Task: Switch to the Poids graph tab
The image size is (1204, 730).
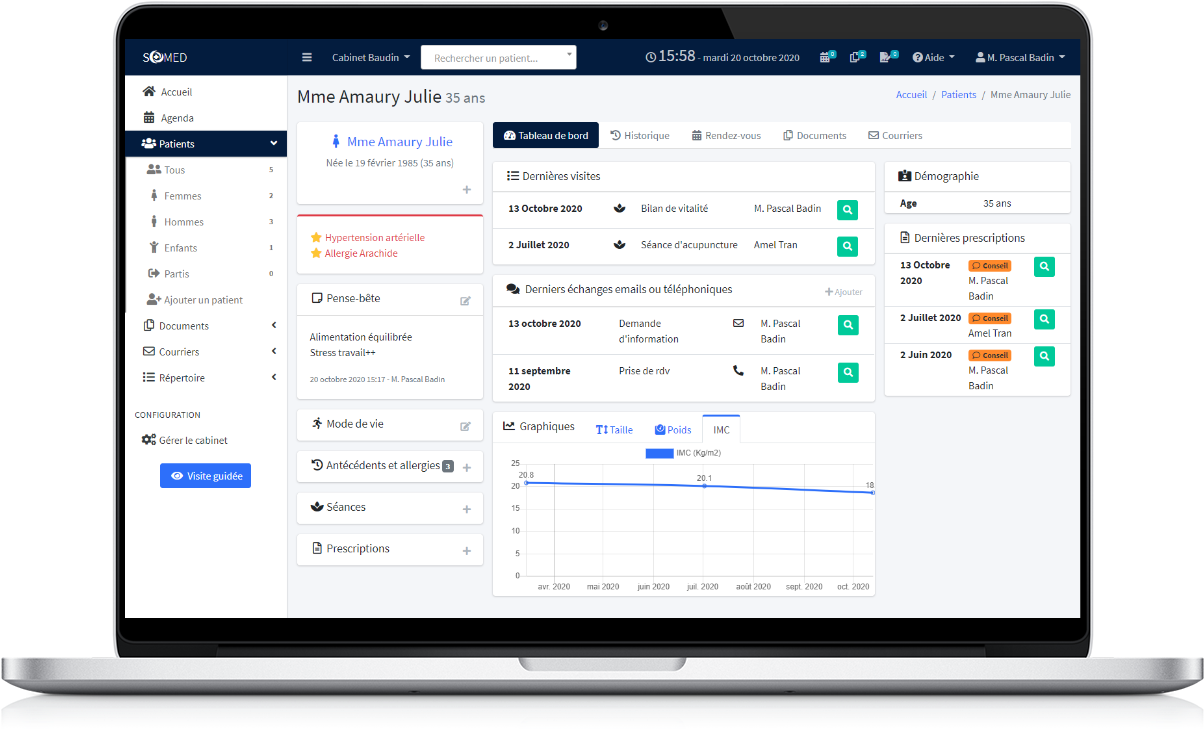Action: pyautogui.click(x=673, y=429)
